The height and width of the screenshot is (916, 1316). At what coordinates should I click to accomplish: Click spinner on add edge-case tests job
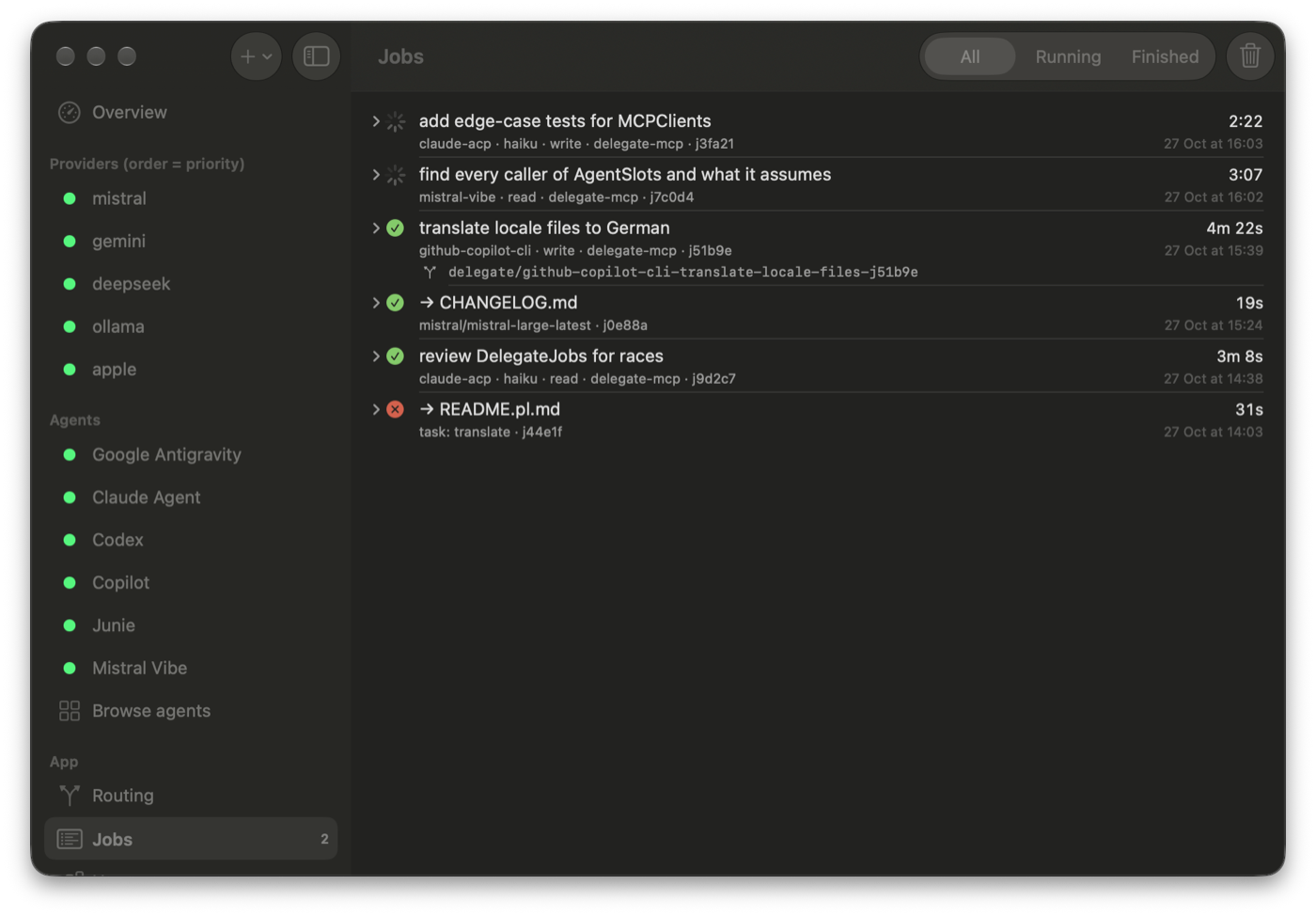(x=396, y=121)
